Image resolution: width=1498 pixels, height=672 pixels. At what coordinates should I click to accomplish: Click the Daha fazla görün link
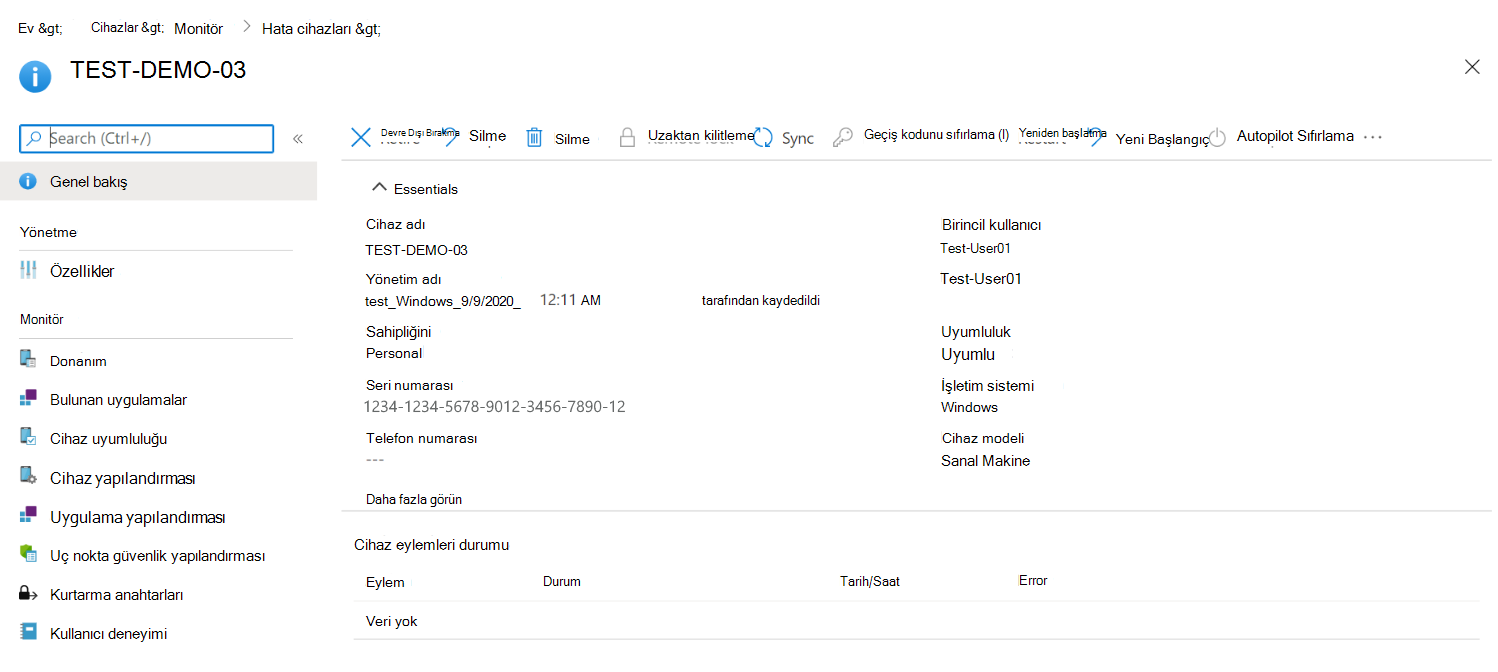414,499
